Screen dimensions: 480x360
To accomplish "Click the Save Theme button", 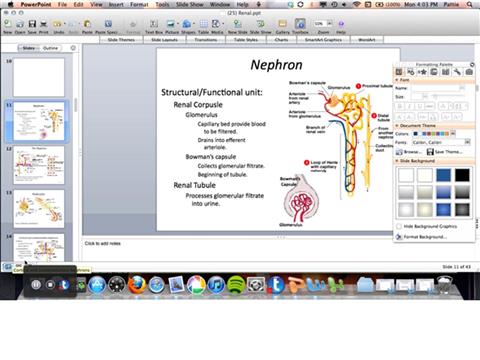I will [x=445, y=152].
